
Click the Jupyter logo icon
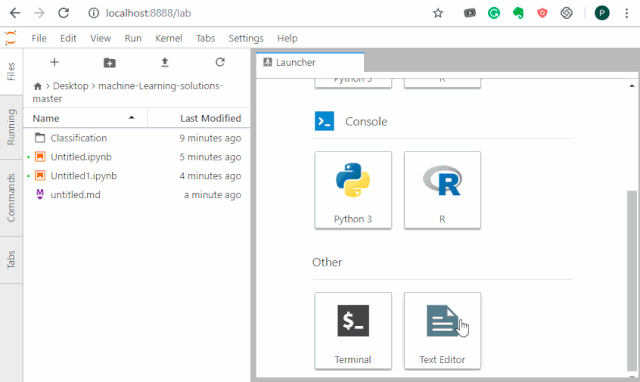tap(11, 38)
